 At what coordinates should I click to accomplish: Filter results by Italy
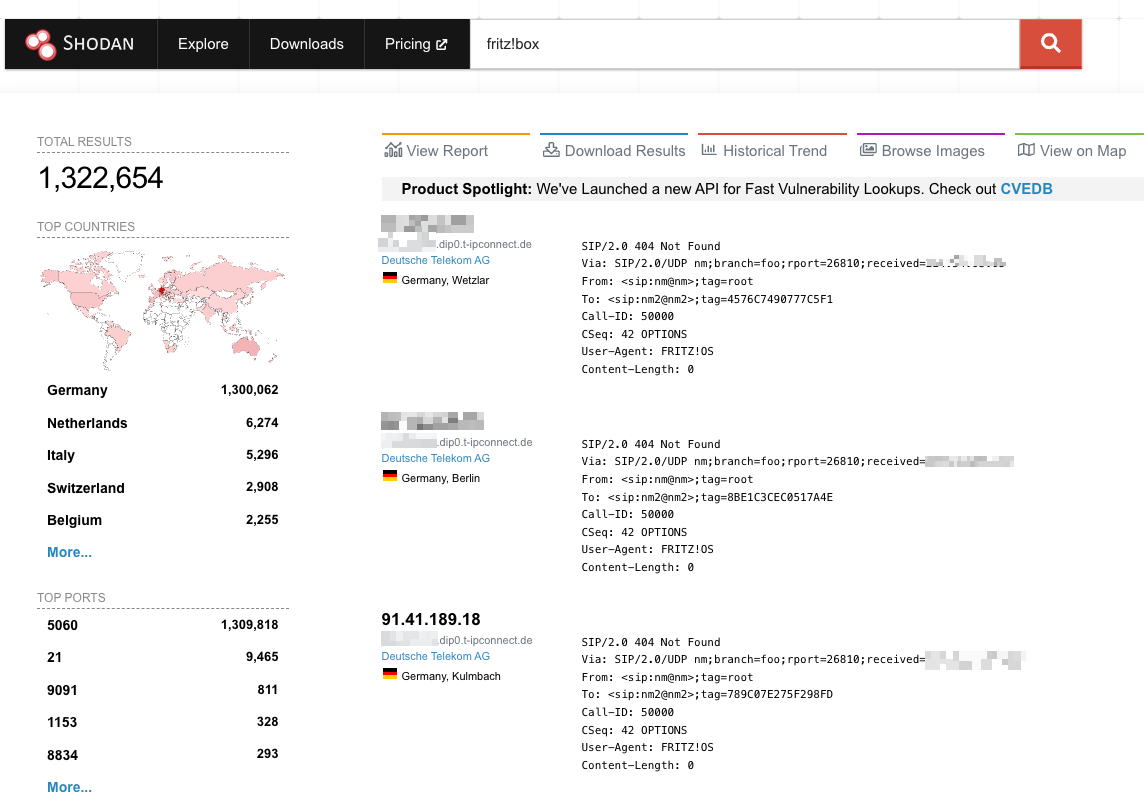pos(61,455)
